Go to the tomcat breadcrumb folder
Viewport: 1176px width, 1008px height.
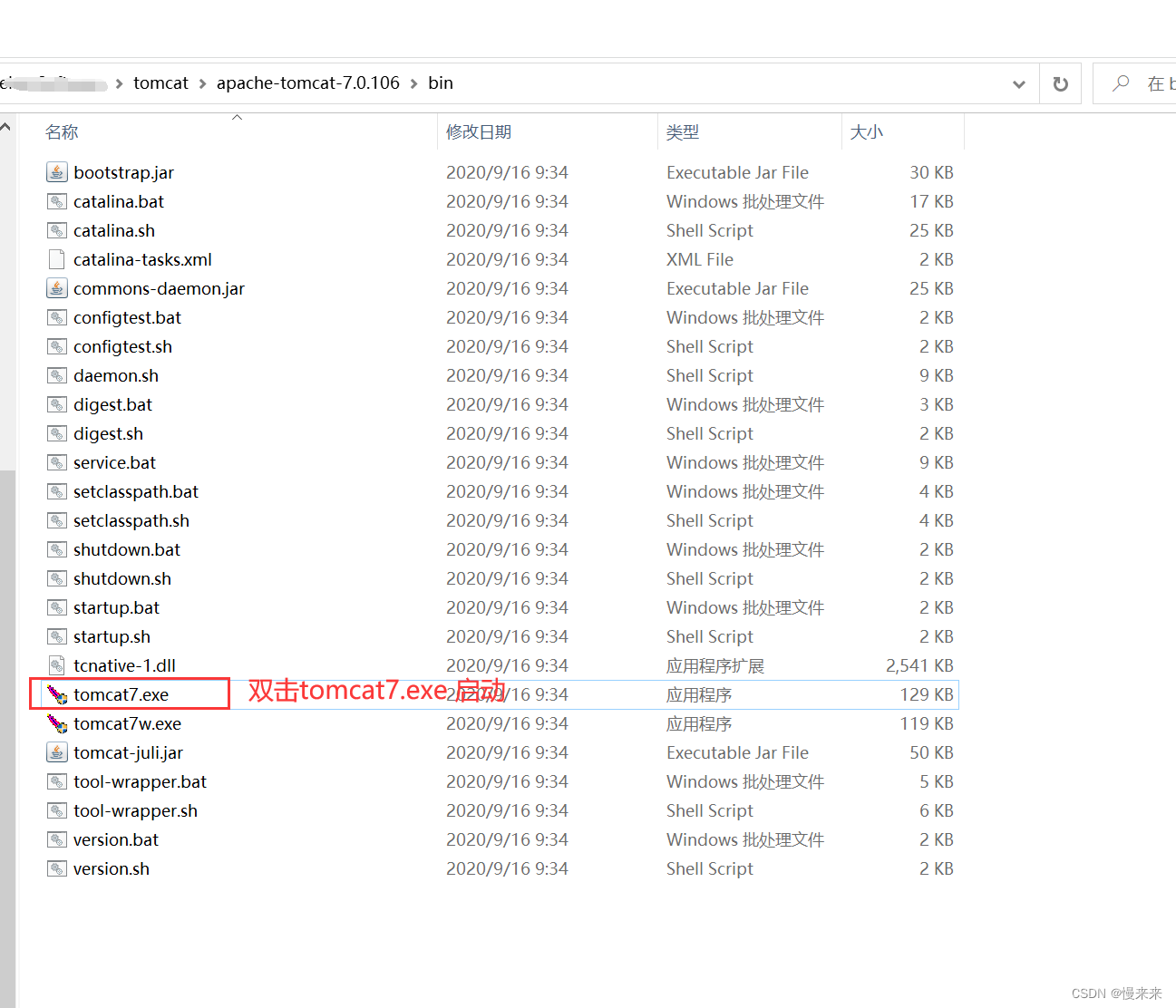[x=160, y=82]
